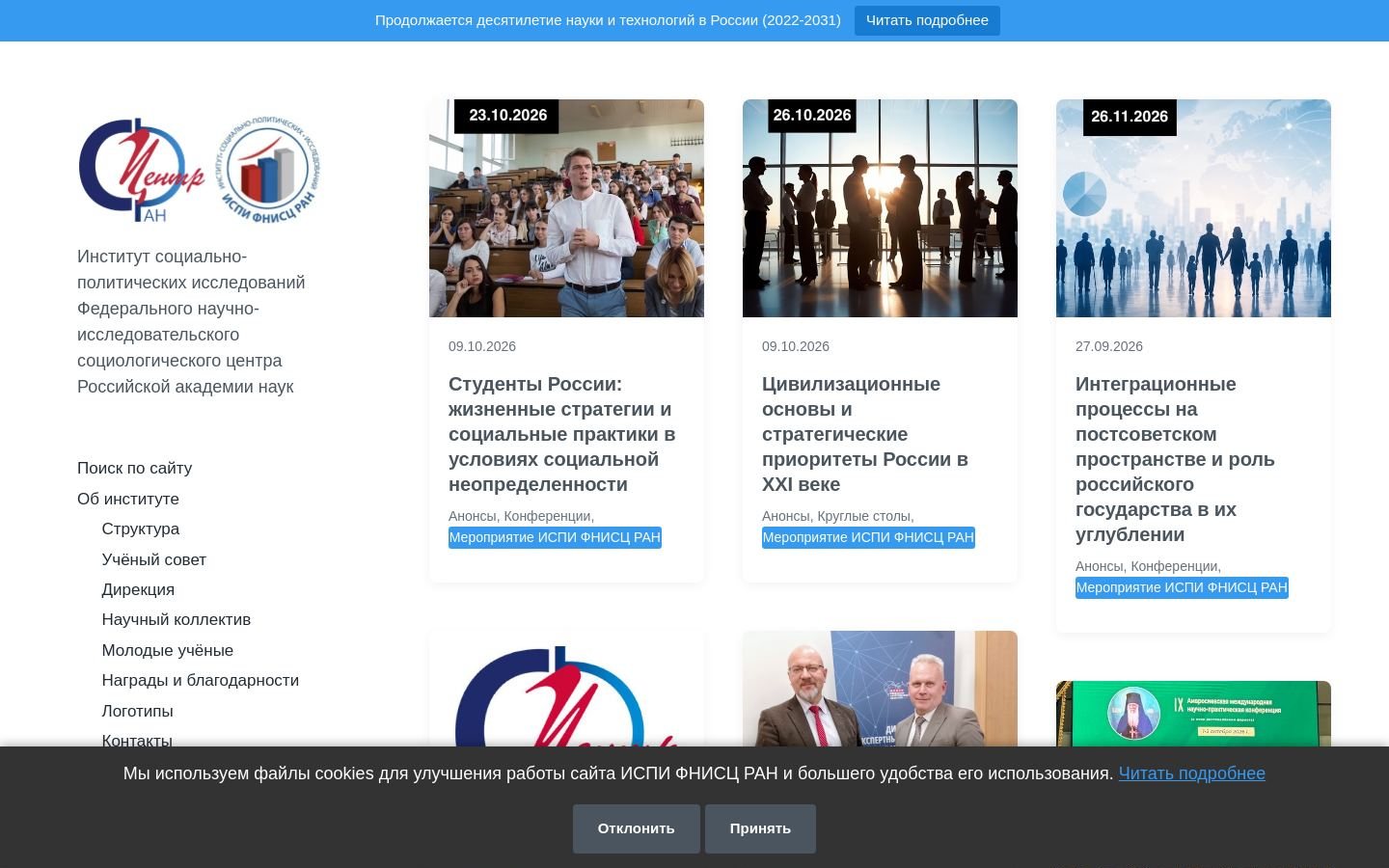
Task: Open 'Награды и благодарности' submenu item
Action: pos(200,680)
